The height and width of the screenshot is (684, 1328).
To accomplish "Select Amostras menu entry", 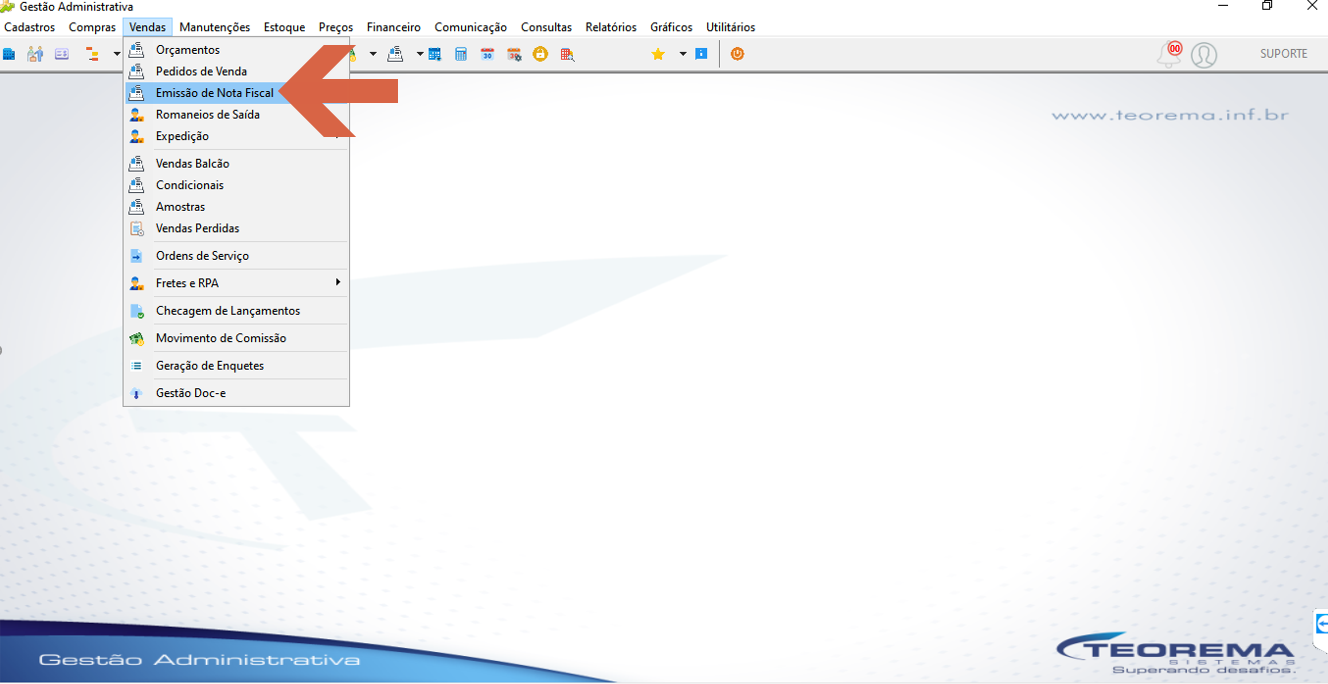I will point(236,207).
